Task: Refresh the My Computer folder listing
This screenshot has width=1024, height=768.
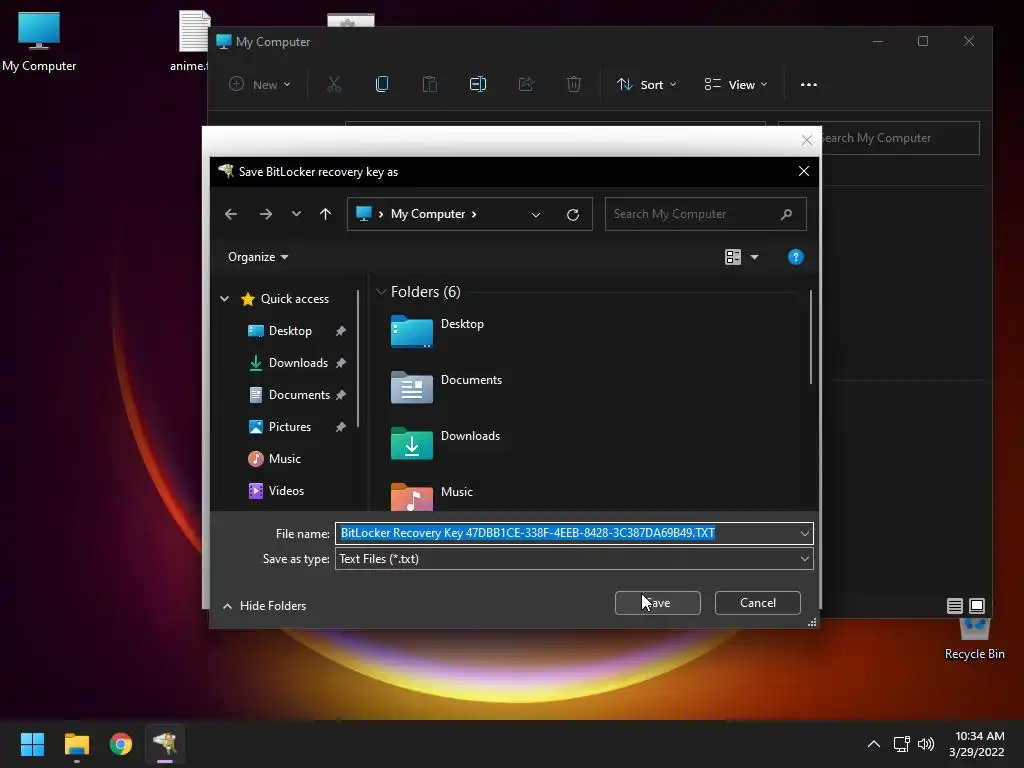Action: pos(573,215)
